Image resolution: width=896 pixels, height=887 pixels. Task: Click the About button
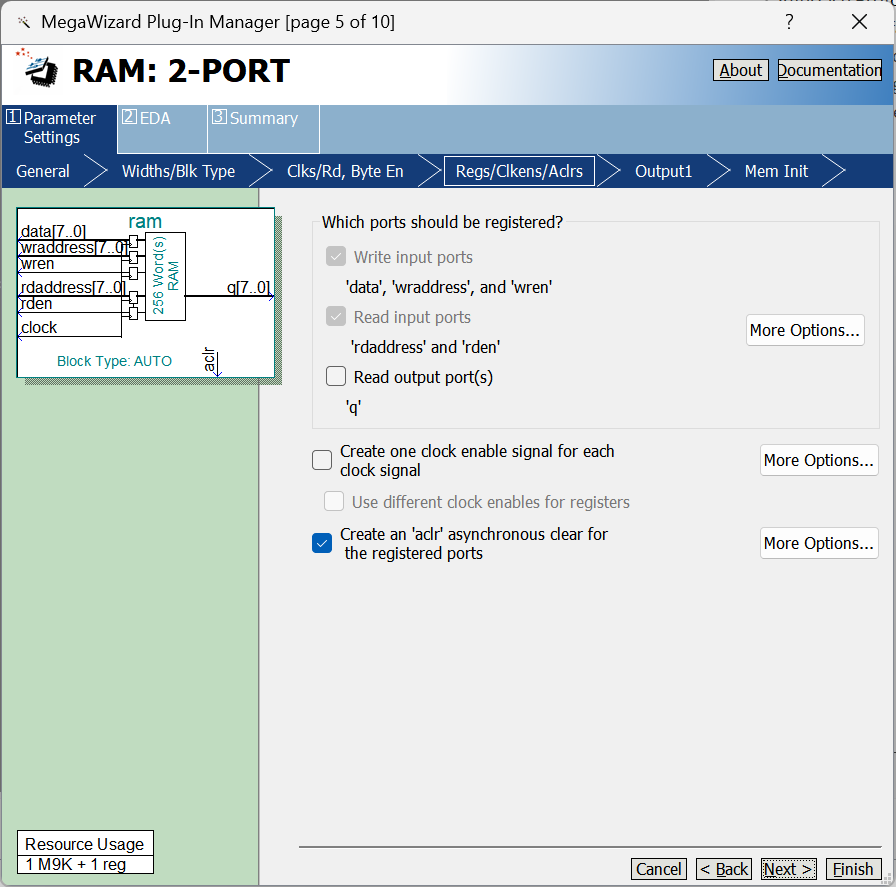point(741,70)
